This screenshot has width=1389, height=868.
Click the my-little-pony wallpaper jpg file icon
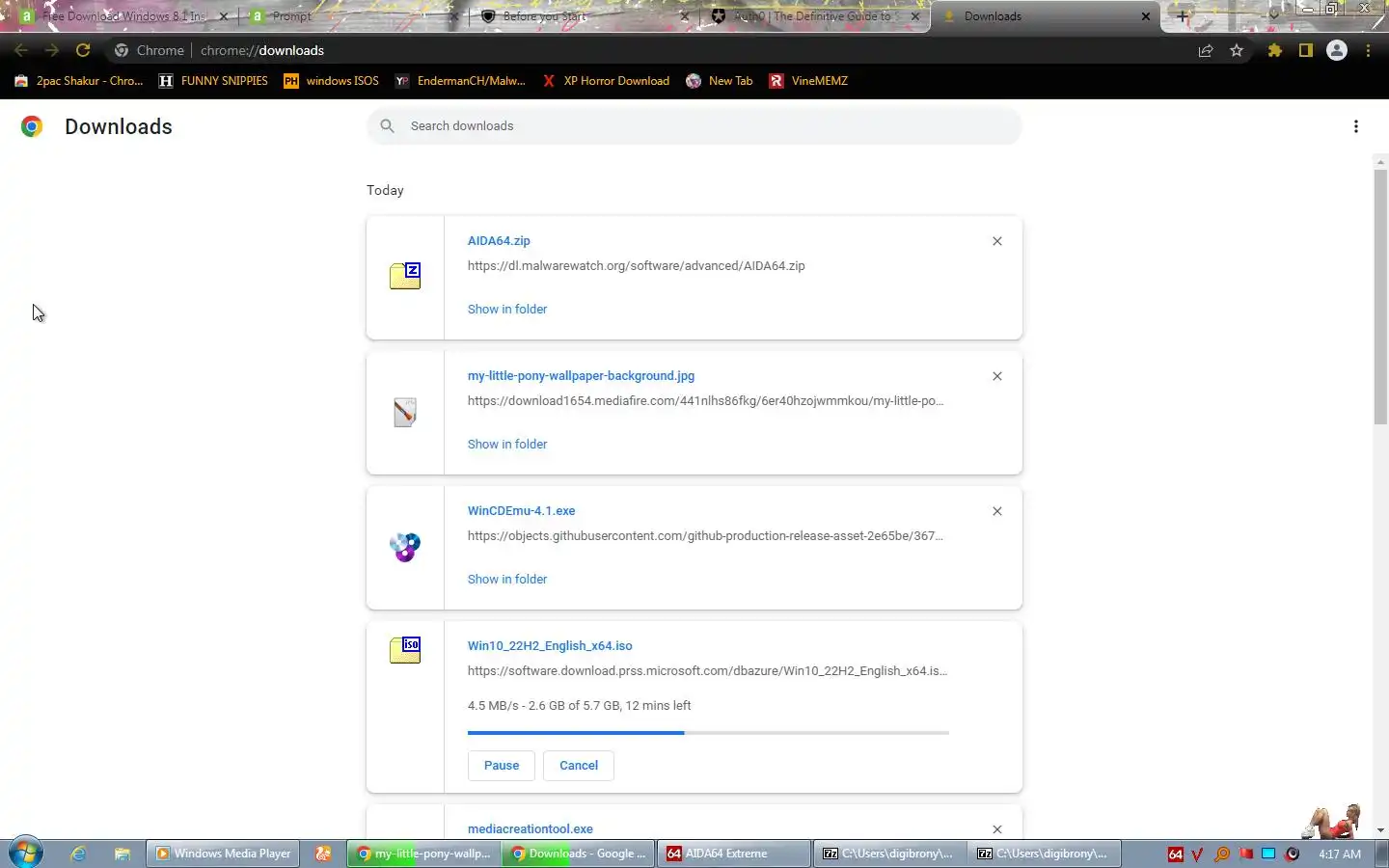405,412
